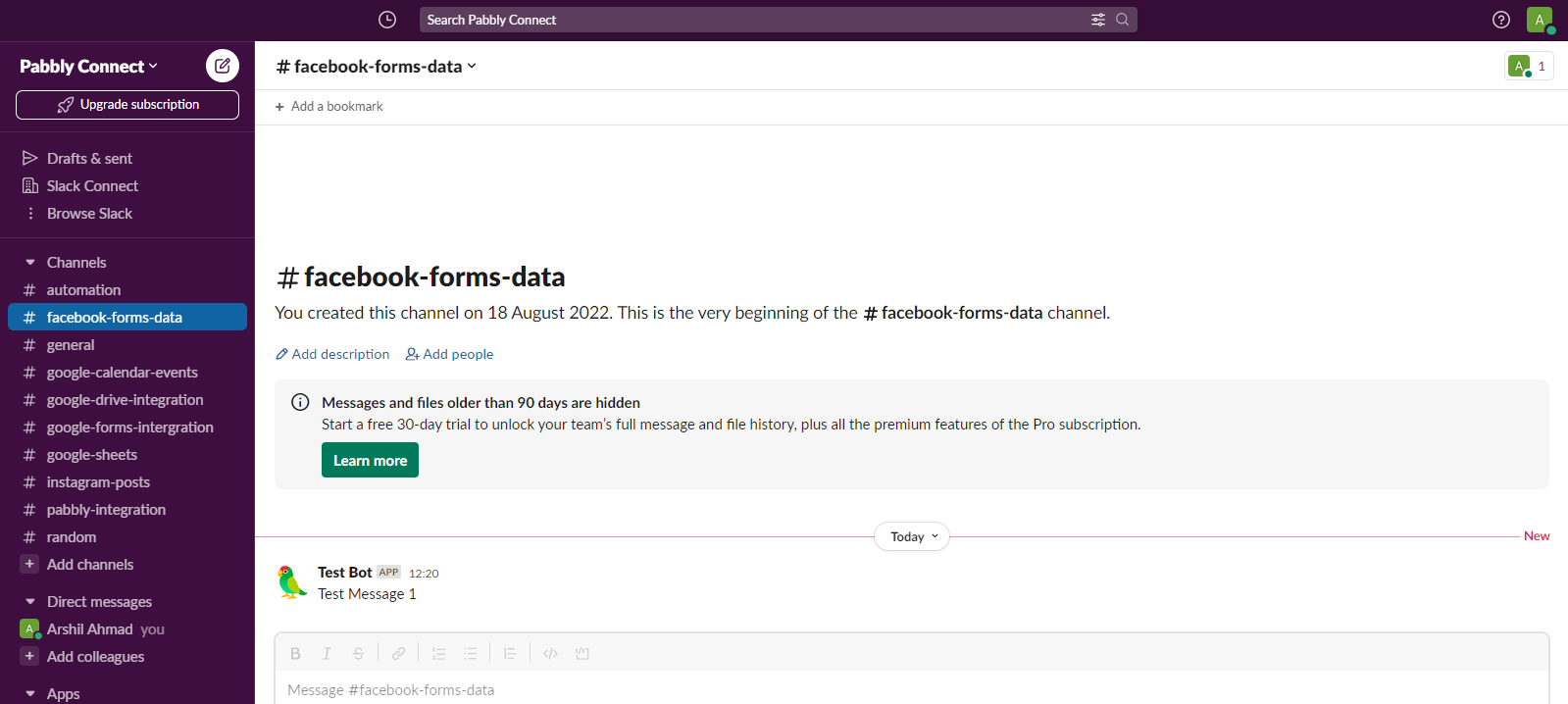The height and width of the screenshot is (704, 1568).
Task: Click Add people link
Action: [x=449, y=354]
